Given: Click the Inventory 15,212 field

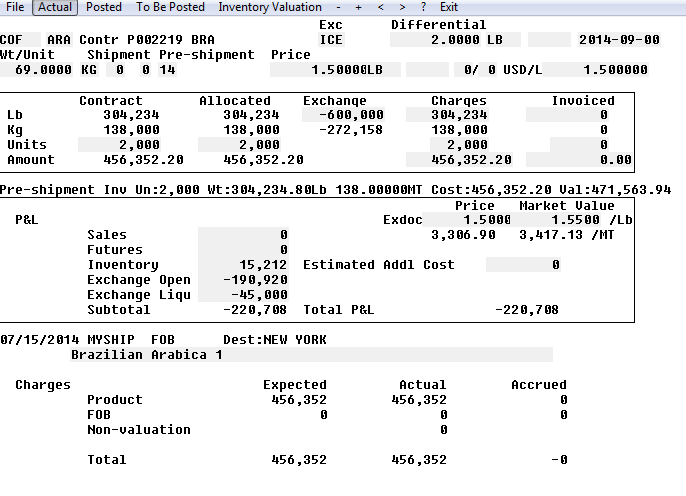Looking at the screenshot, I should [x=243, y=265].
